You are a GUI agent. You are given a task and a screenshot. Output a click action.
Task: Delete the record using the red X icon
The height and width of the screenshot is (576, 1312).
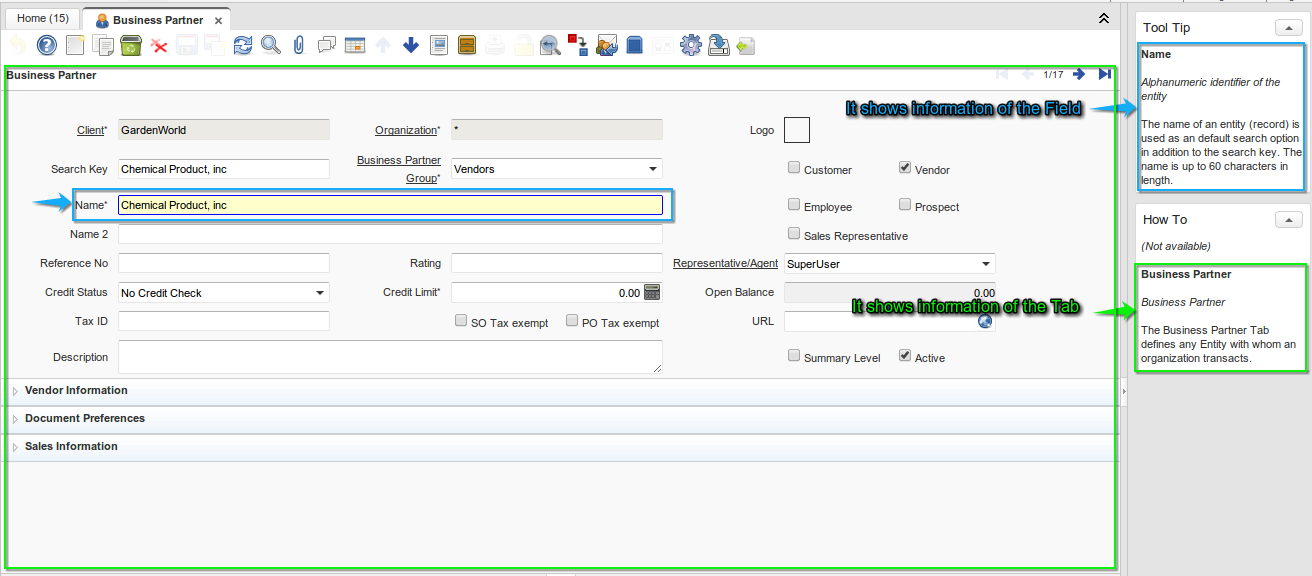click(158, 45)
